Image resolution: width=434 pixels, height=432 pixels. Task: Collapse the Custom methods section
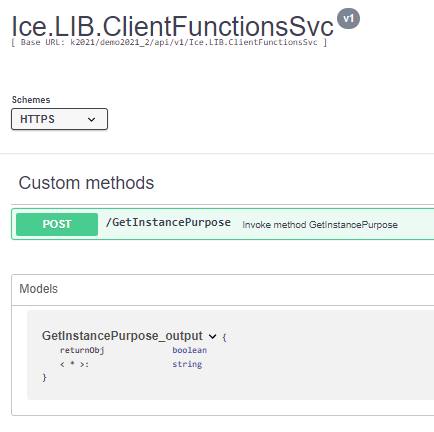coord(86,183)
